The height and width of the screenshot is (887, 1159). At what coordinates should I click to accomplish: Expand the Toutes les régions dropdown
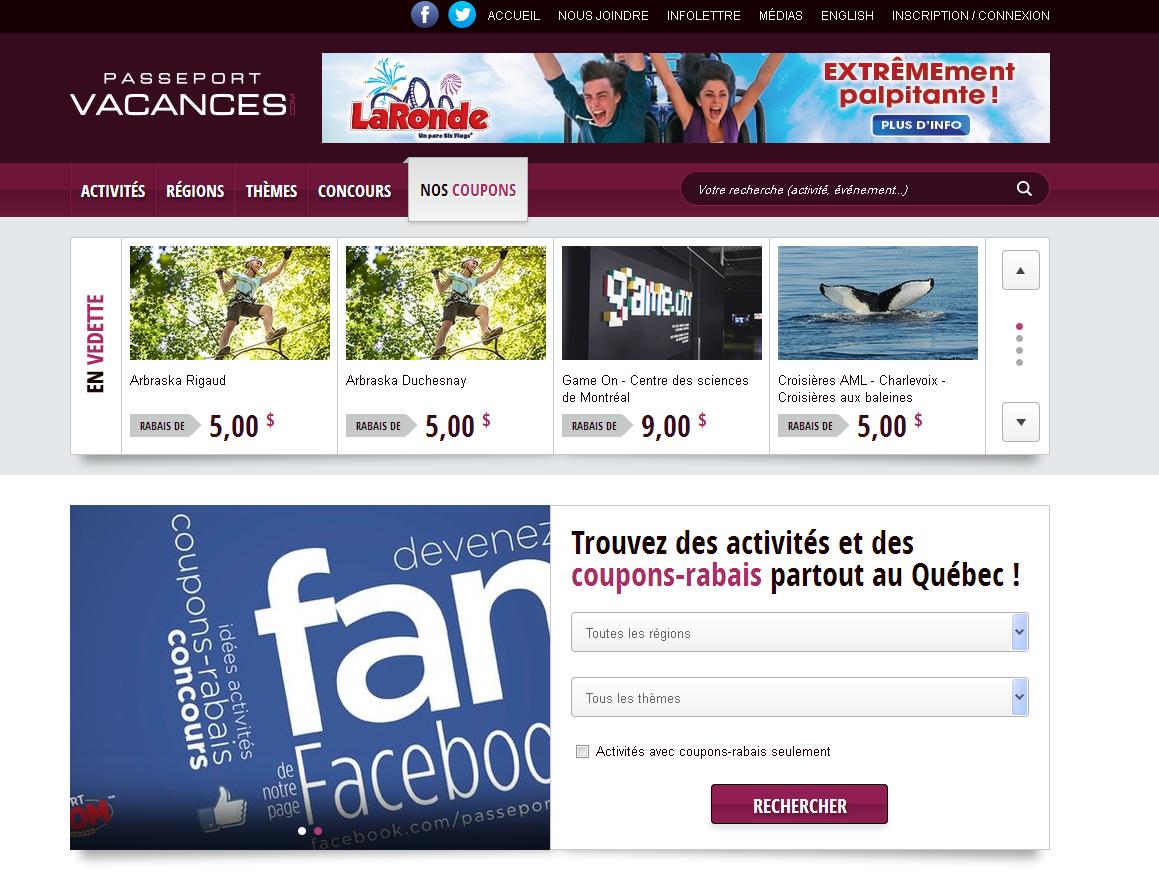(x=799, y=633)
